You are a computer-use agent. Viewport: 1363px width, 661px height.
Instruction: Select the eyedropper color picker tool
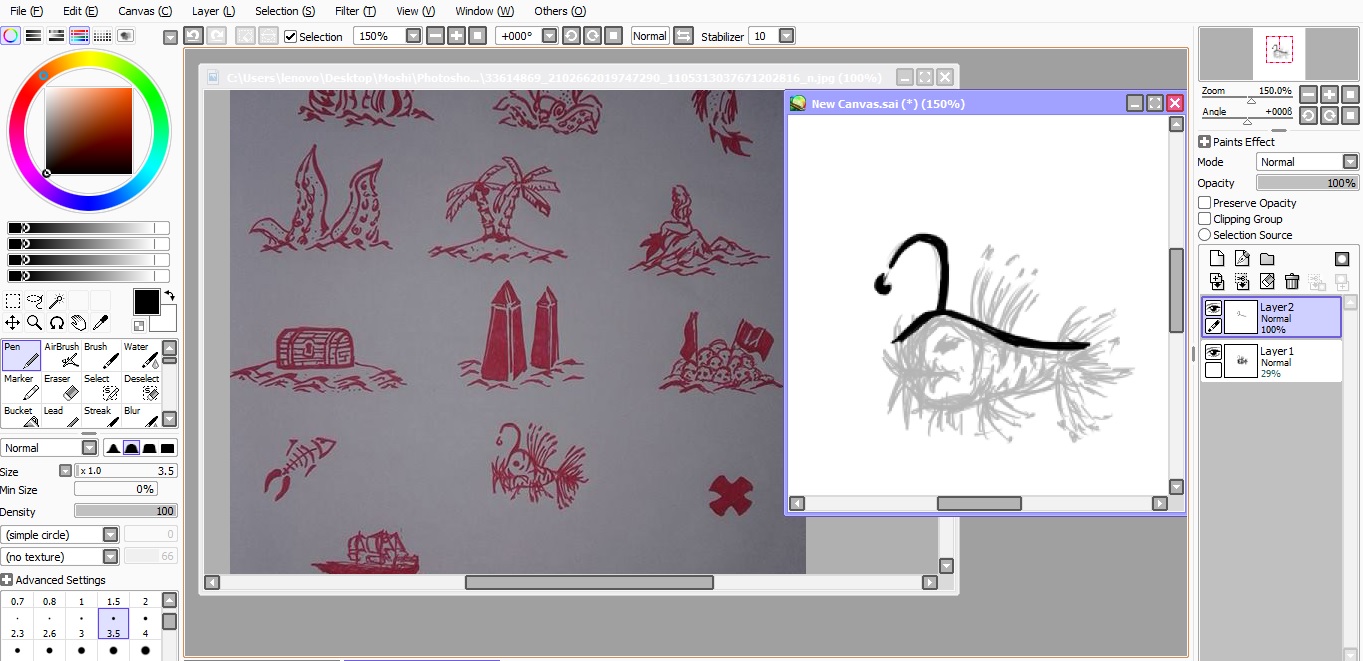[x=100, y=322]
